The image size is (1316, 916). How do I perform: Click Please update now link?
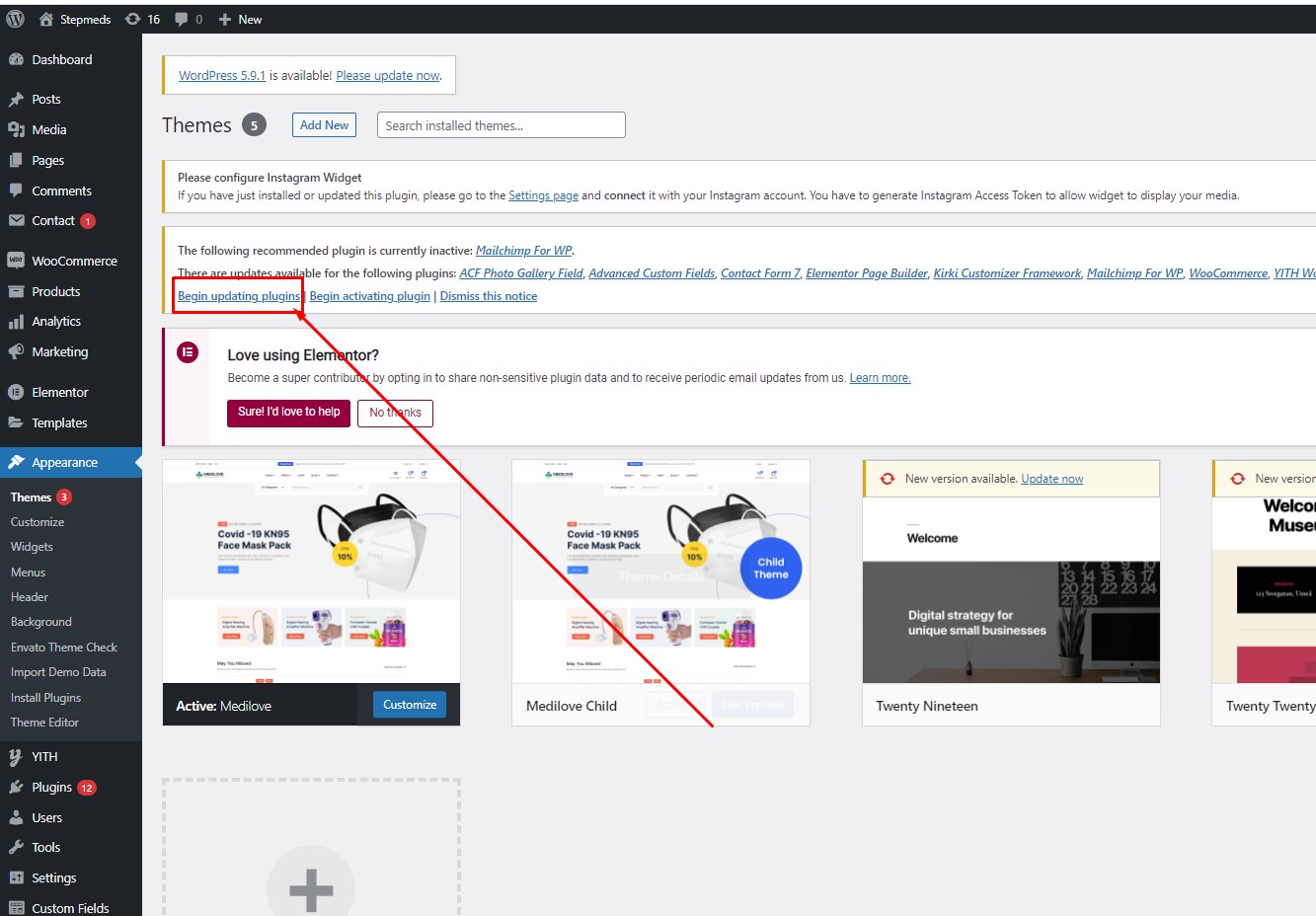(x=388, y=75)
